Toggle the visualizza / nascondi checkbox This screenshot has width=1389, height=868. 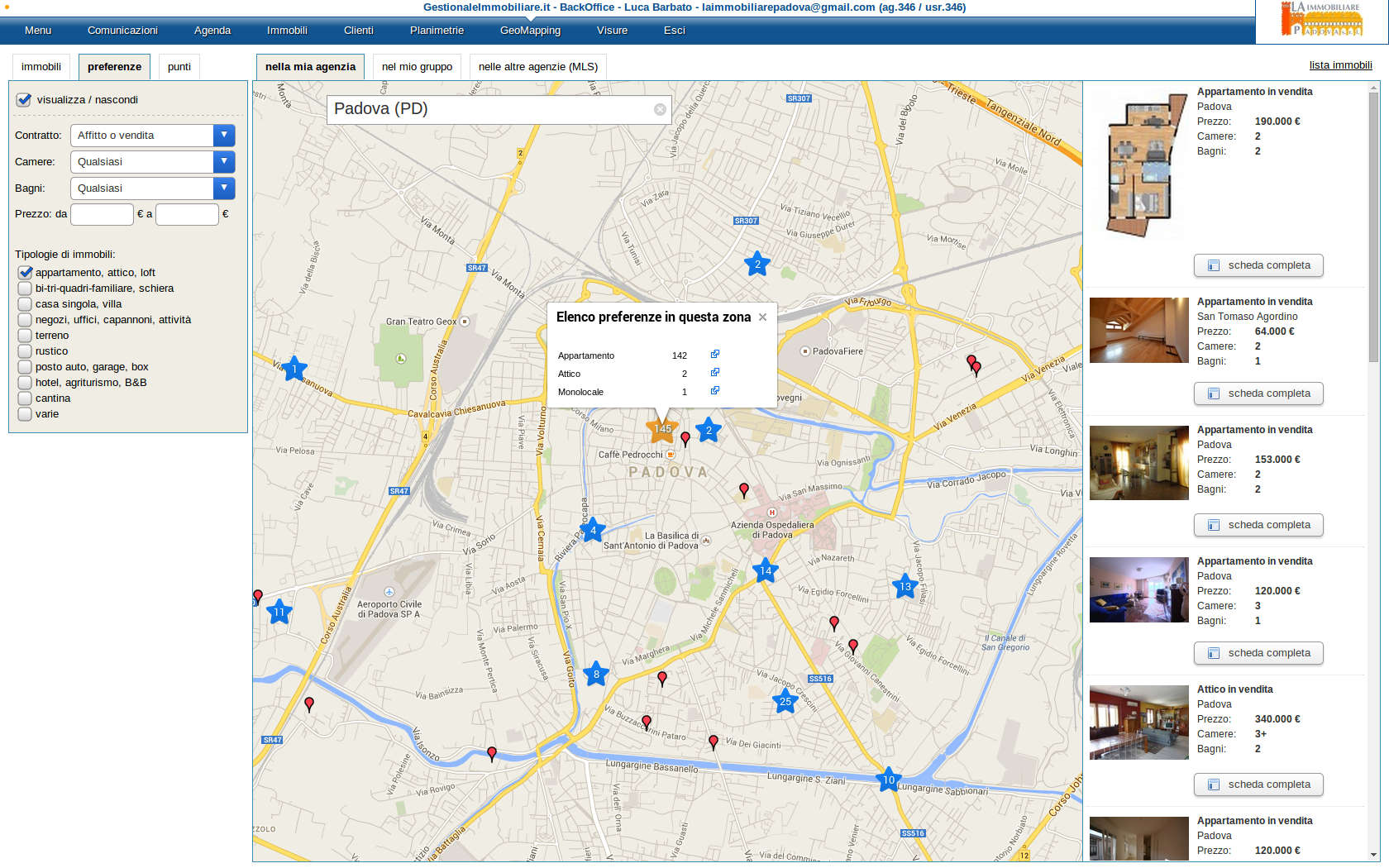click(x=24, y=100)
